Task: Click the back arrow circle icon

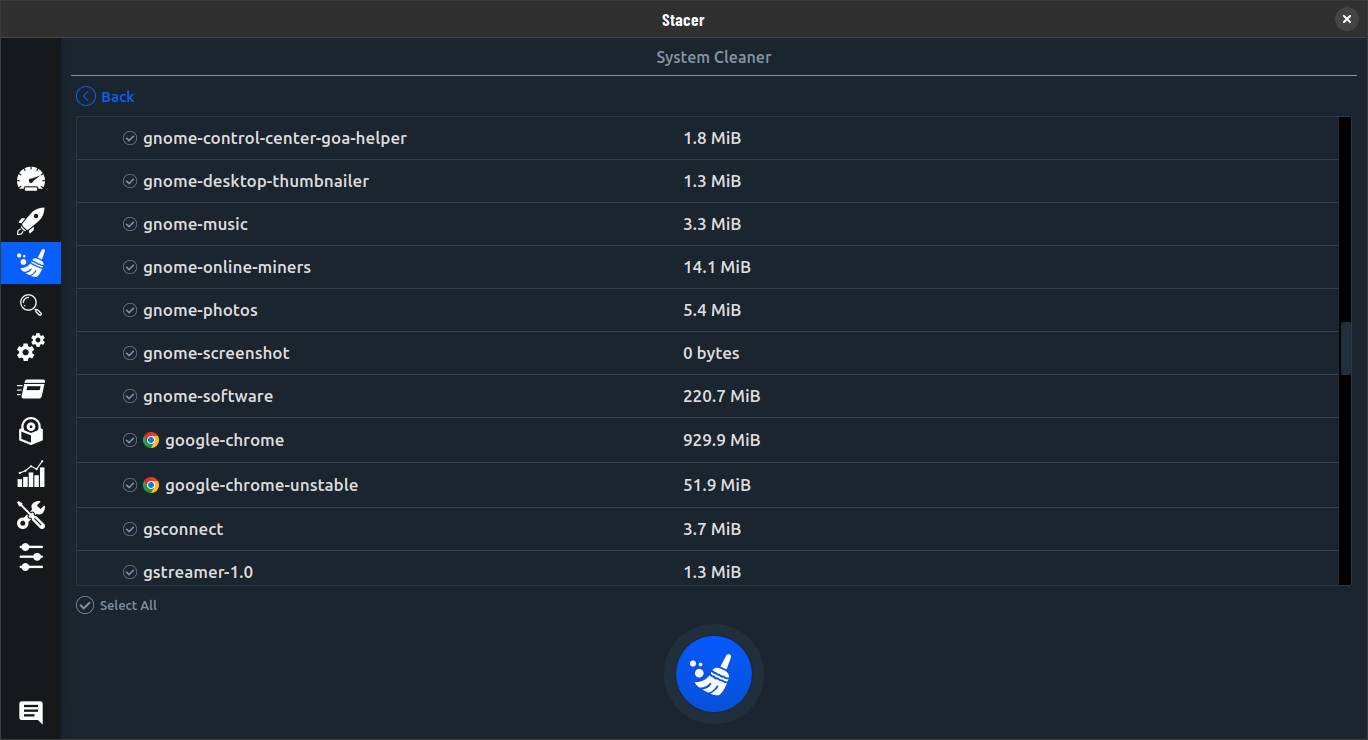Action: (86, 96)
